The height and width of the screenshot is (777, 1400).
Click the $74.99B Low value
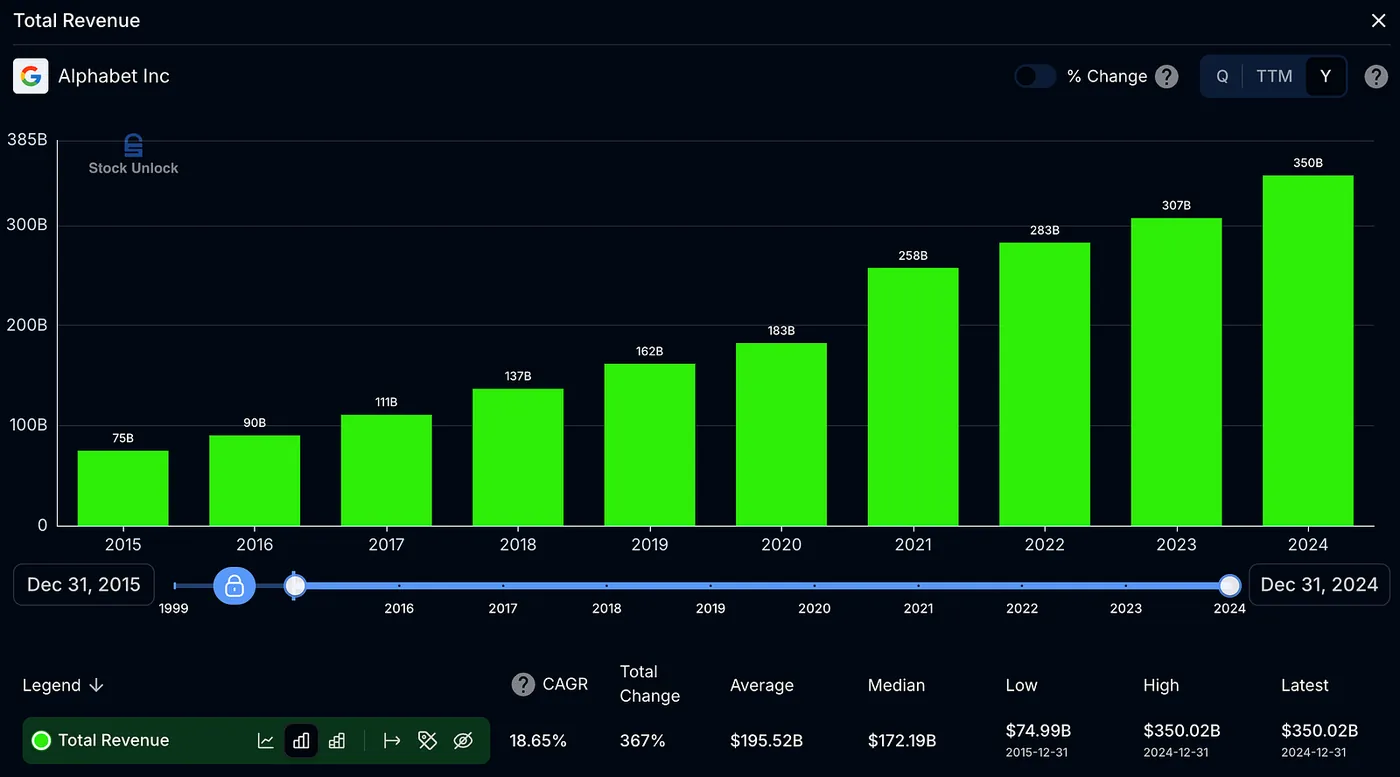[1039, 731]
